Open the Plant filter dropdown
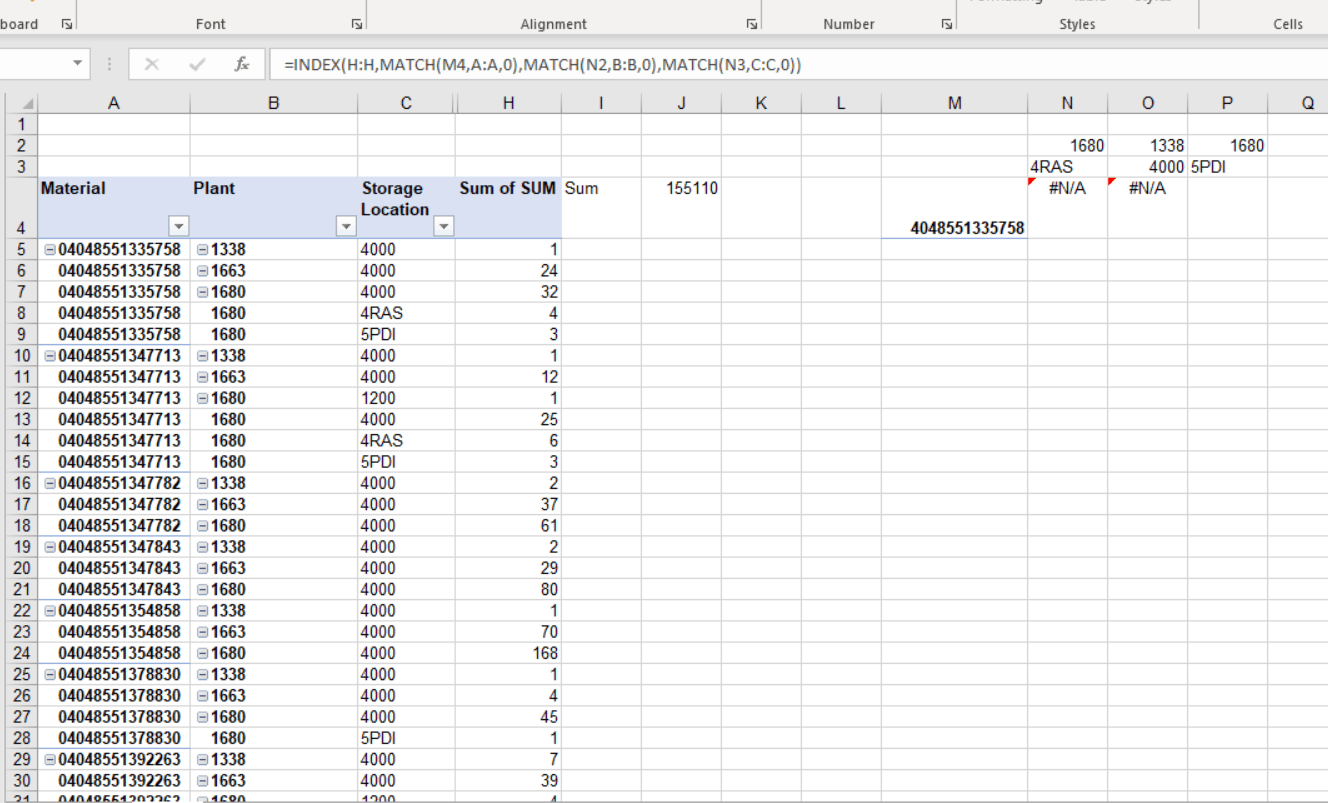This screenshot has width=1328, height=803. (346, 227)
